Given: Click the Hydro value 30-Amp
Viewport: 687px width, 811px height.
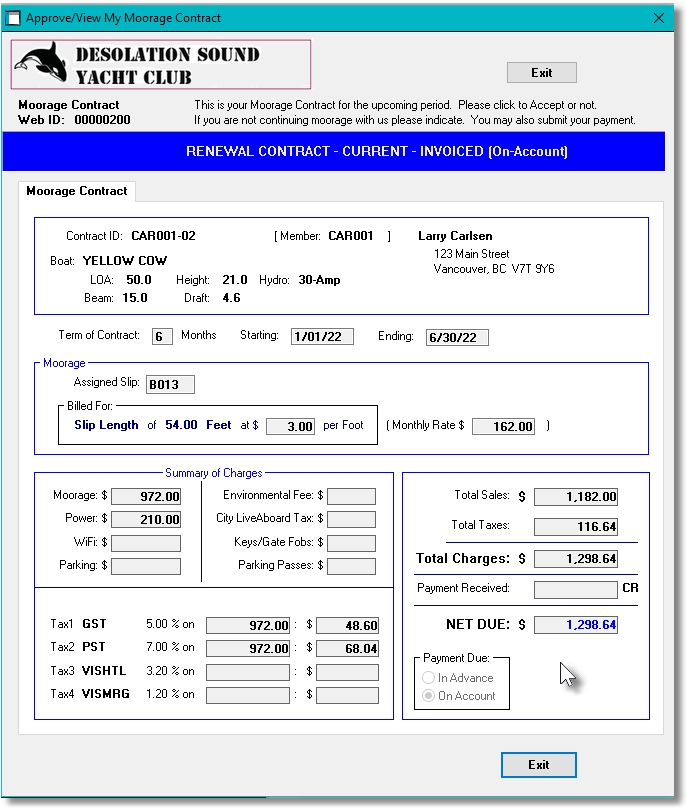Looking at the screenshot, I should point(319,280).
